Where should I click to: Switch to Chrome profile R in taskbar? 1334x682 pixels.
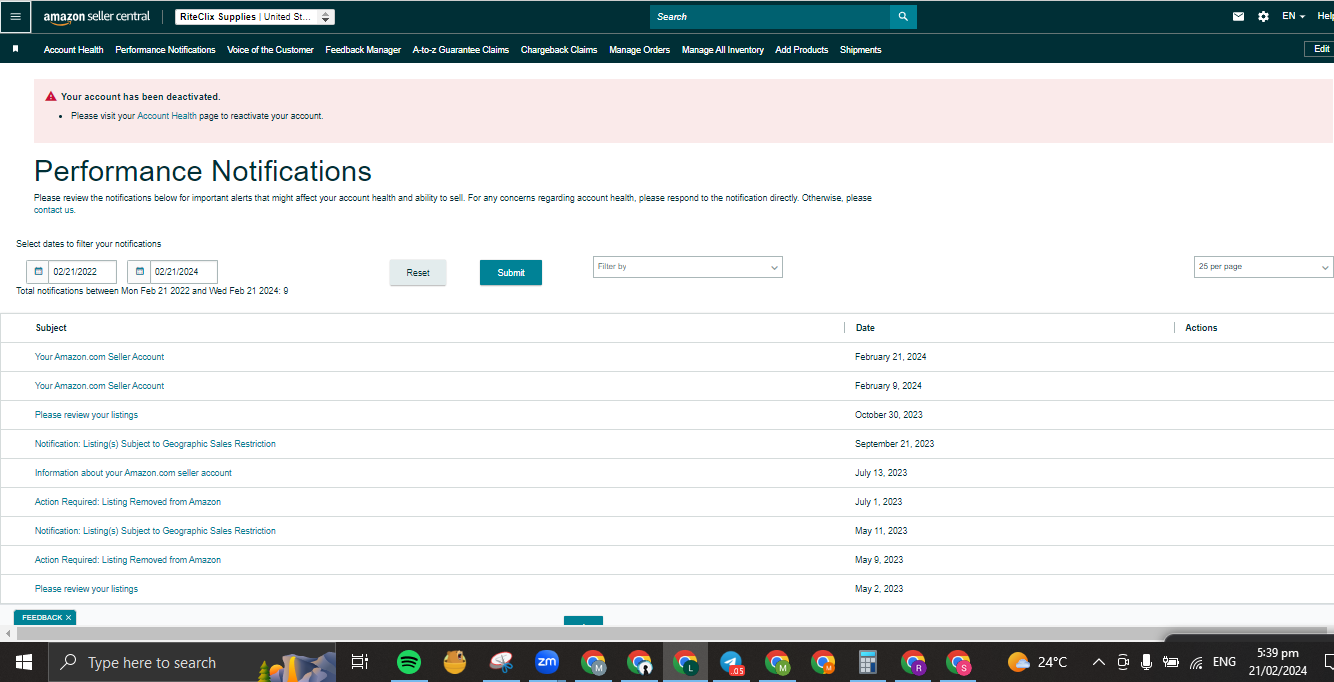[913, 662]
